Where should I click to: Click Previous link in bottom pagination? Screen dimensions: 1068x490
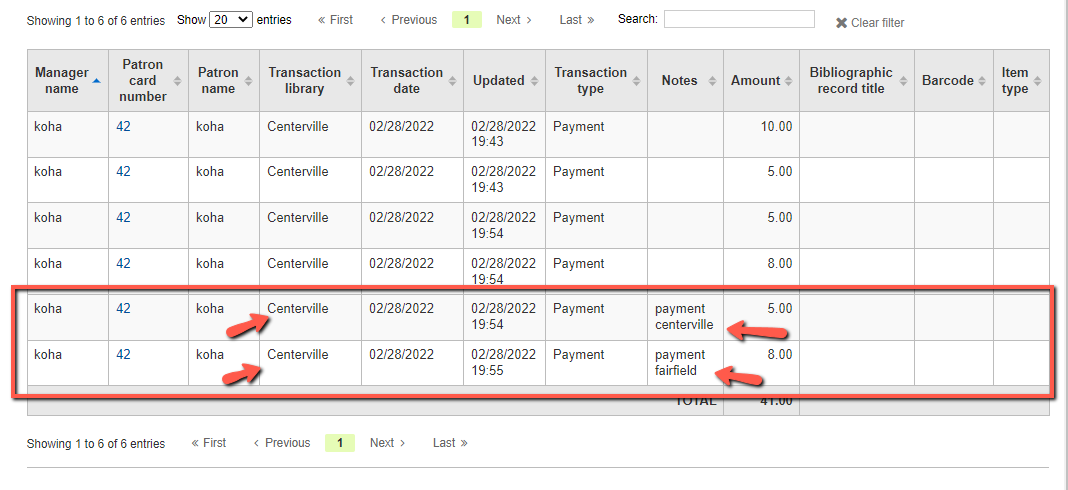click(281, 443)
